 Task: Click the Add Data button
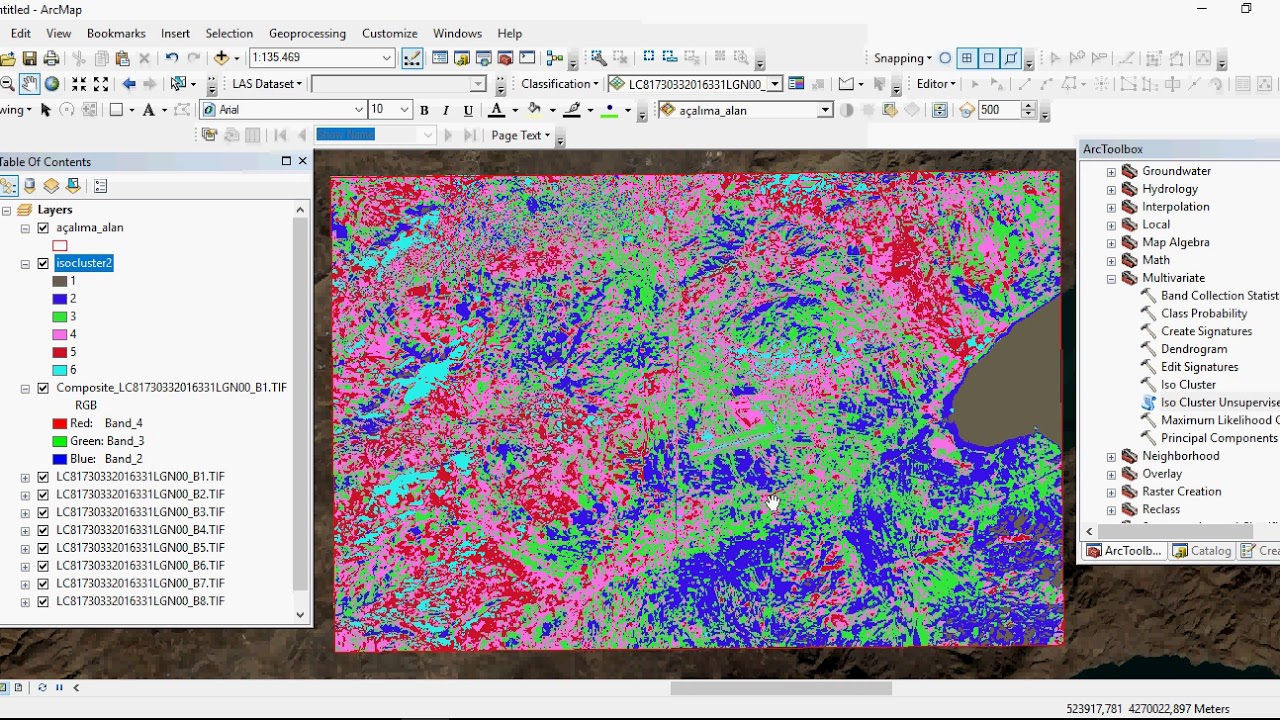pos(221,58)
